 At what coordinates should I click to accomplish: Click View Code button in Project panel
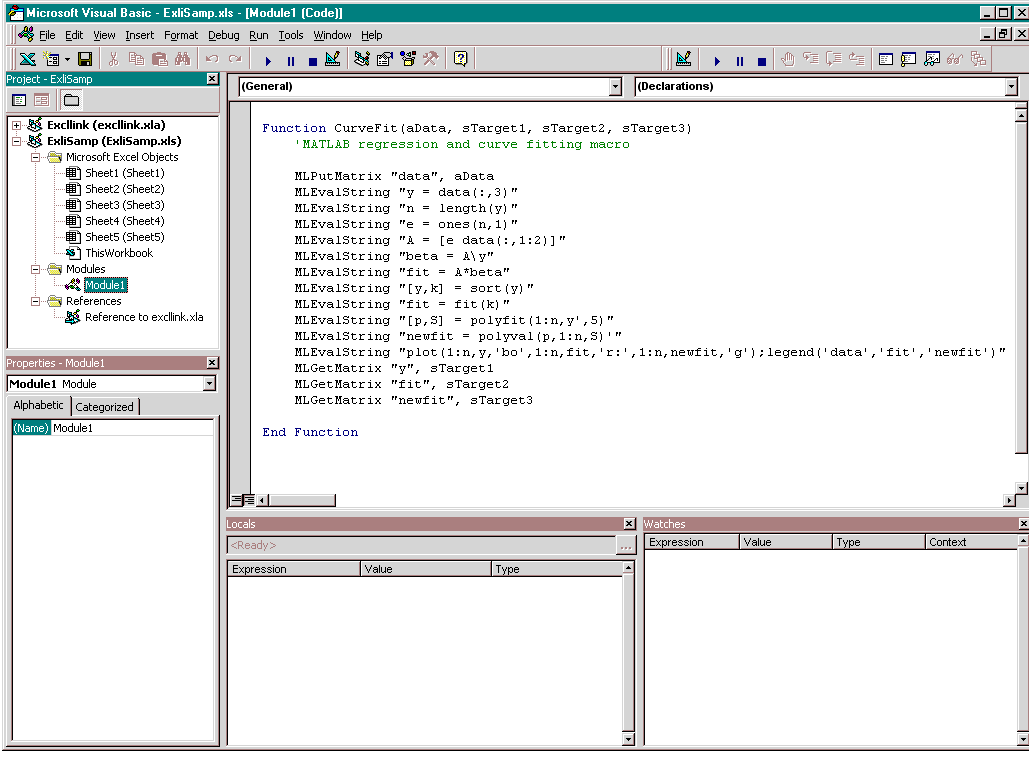(x=19, y=100)
